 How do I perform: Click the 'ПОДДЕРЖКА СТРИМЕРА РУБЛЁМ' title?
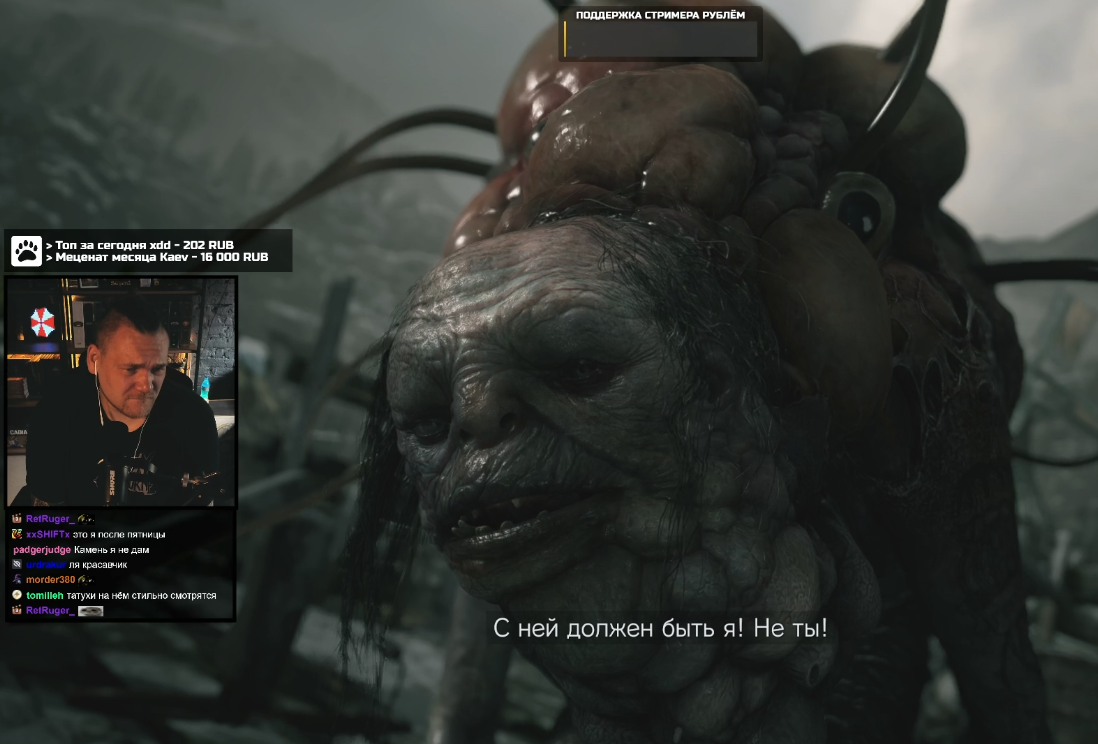[660, 15]
